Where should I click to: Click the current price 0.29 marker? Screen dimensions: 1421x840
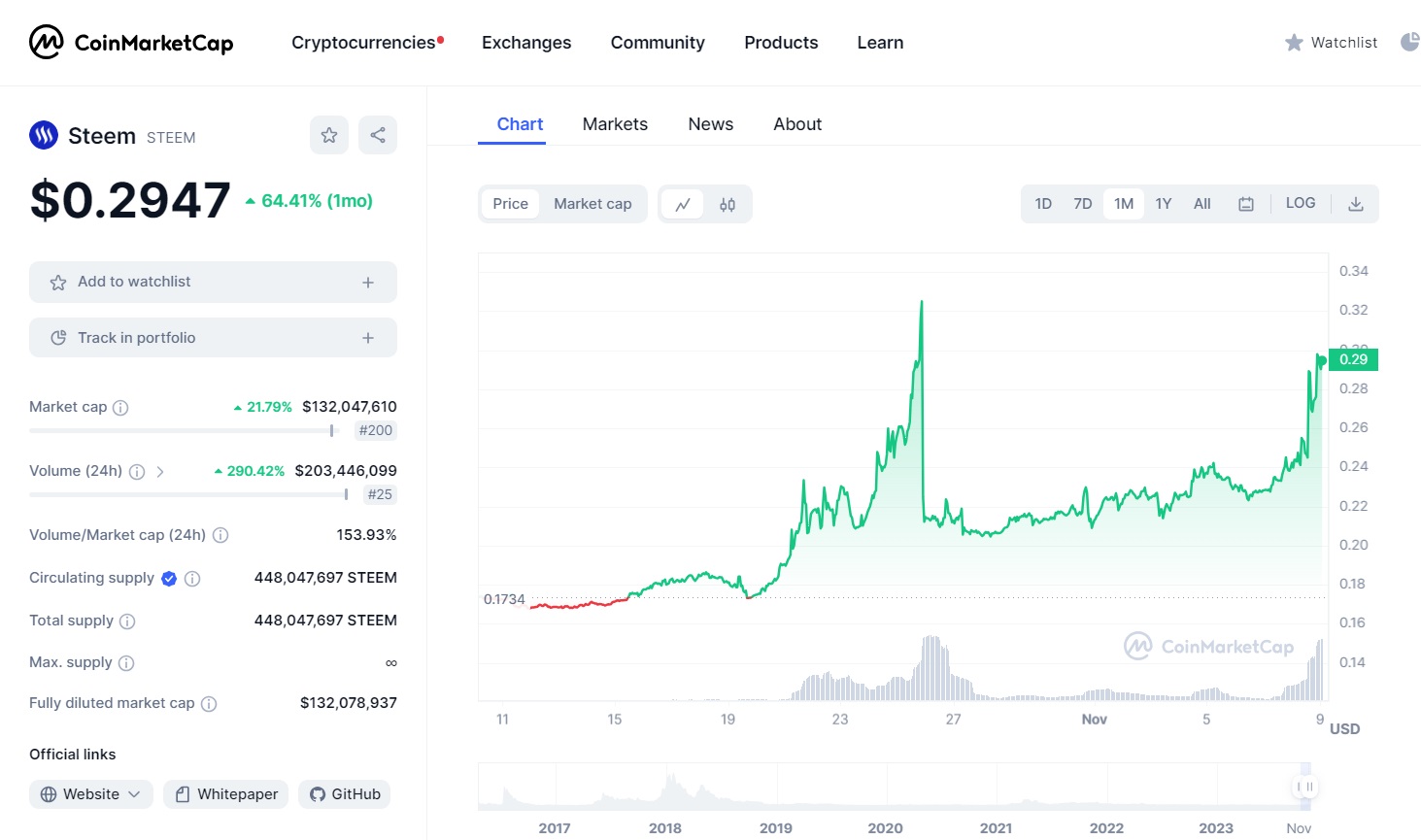coord(1353,359)
